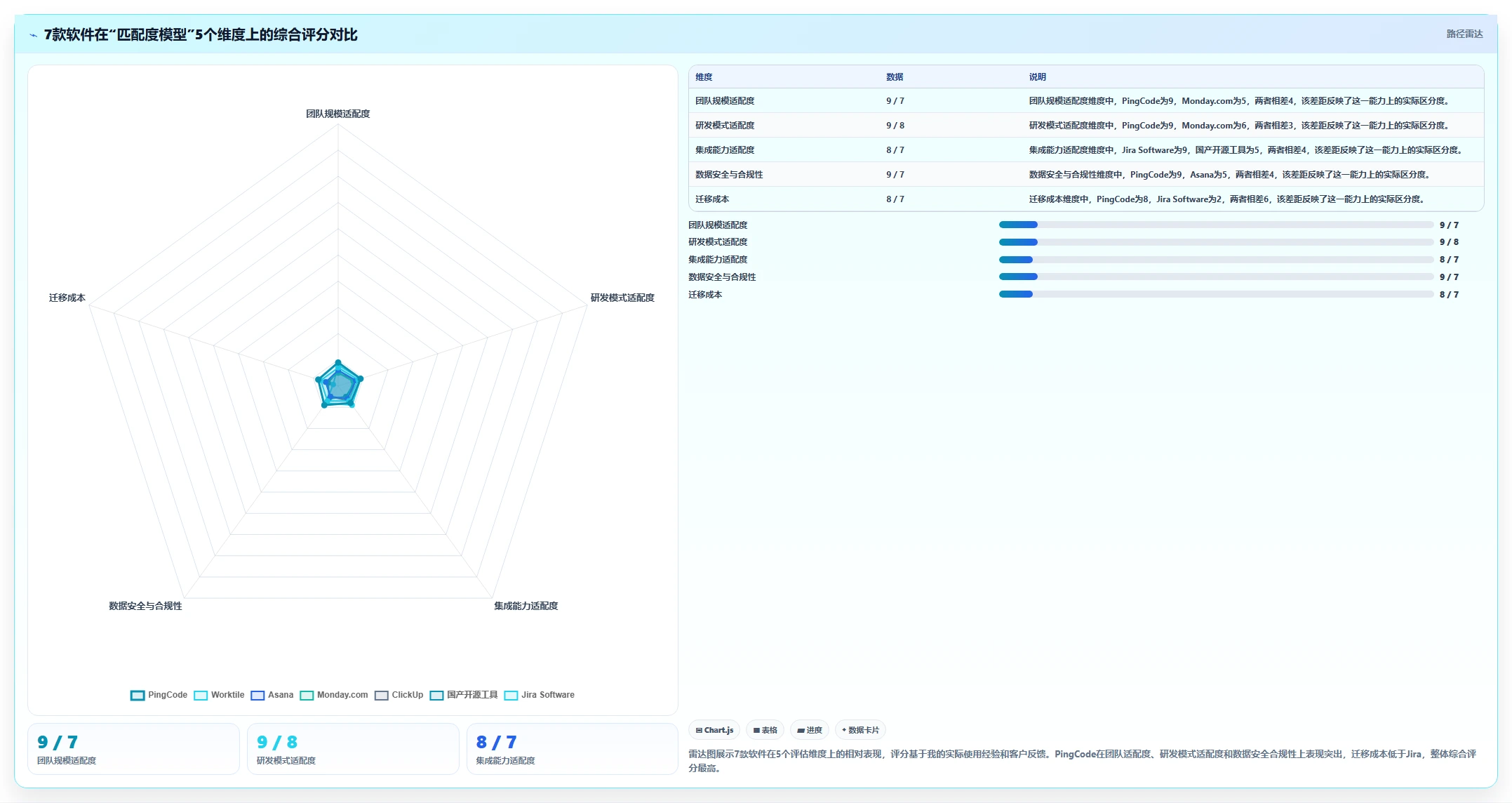The image size is (1512, 803).
Task: Click the title icon beside 7款软件
Action: click(x=33, y=35)
